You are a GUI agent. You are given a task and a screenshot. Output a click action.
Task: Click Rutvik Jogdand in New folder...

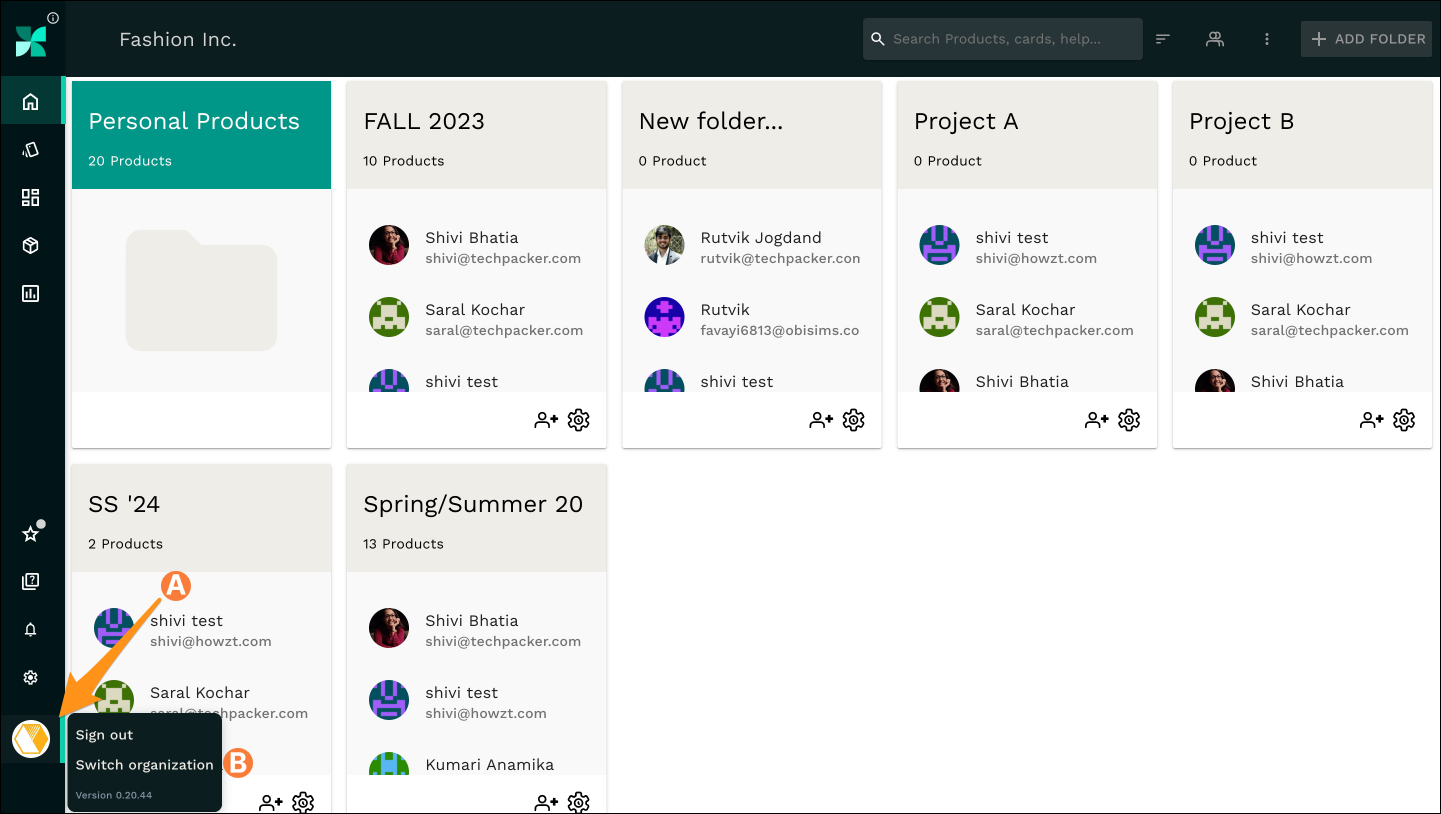click(761, 238)
